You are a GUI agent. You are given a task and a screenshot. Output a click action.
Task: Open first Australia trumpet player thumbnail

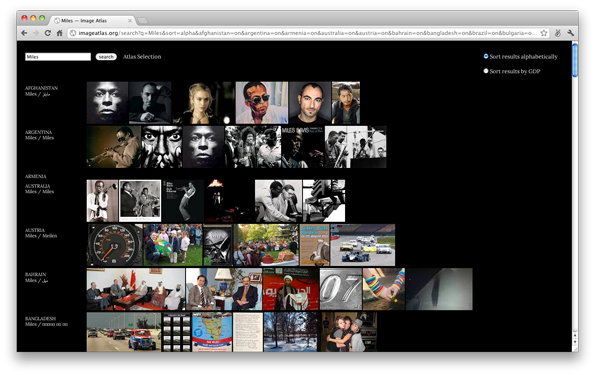tap(102, 201)
